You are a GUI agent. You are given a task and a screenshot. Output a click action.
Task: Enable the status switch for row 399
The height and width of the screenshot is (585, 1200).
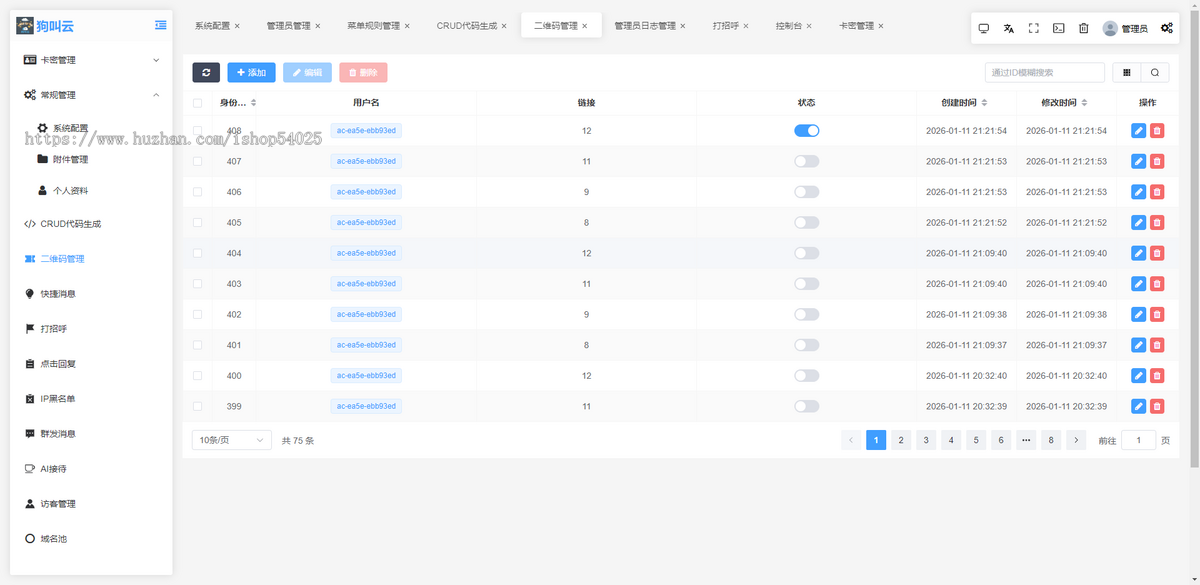(807, 406)
